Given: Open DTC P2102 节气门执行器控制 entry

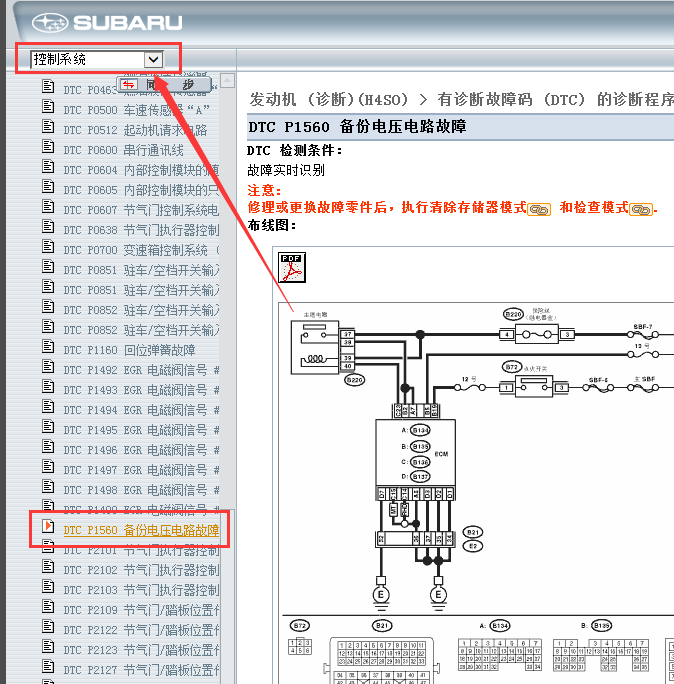Looking at the screenshot, I should pyautogui.click(x=141, y=571).
